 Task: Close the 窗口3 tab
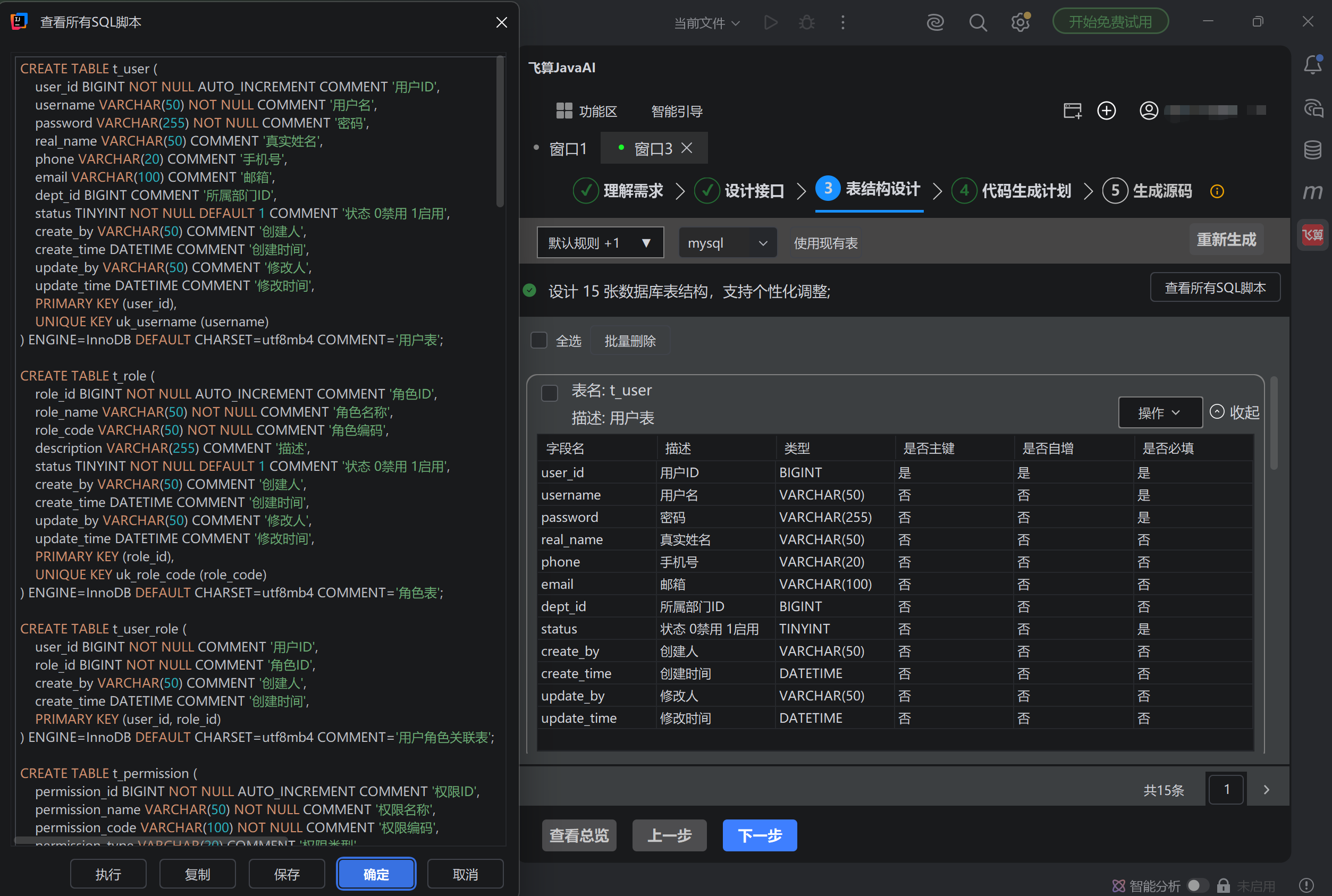tap(687, 148)
